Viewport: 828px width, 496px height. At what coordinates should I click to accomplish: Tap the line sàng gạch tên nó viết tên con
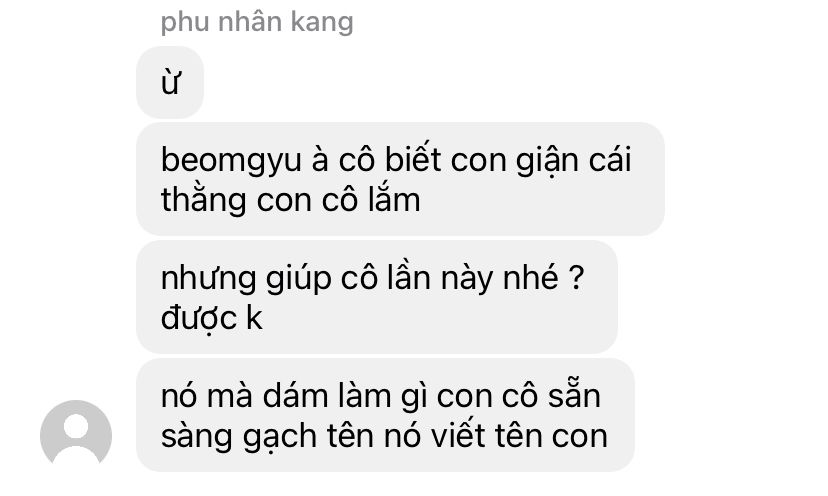384,436
